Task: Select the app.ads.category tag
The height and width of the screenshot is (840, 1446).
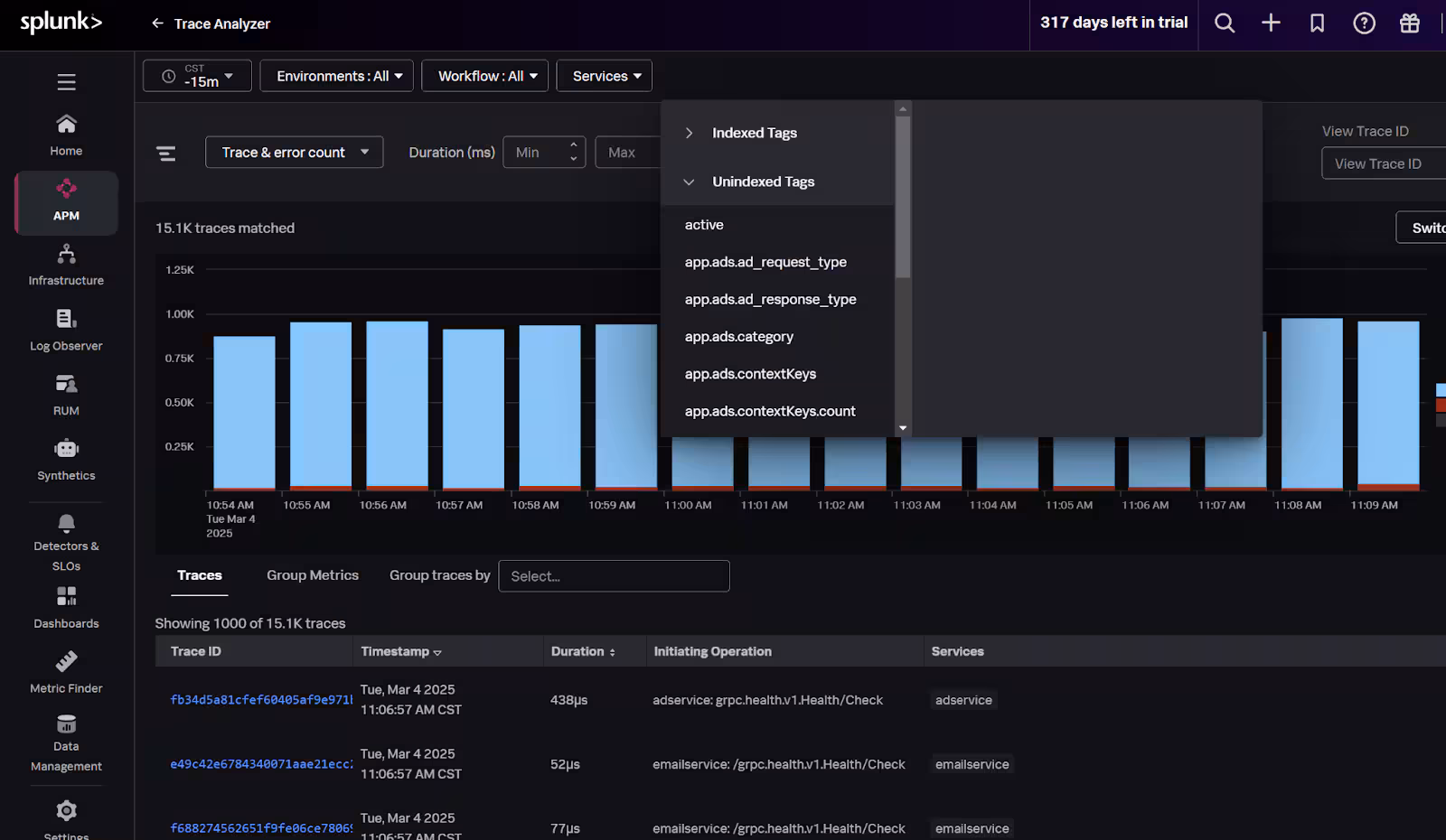Action: coord(738,337)
